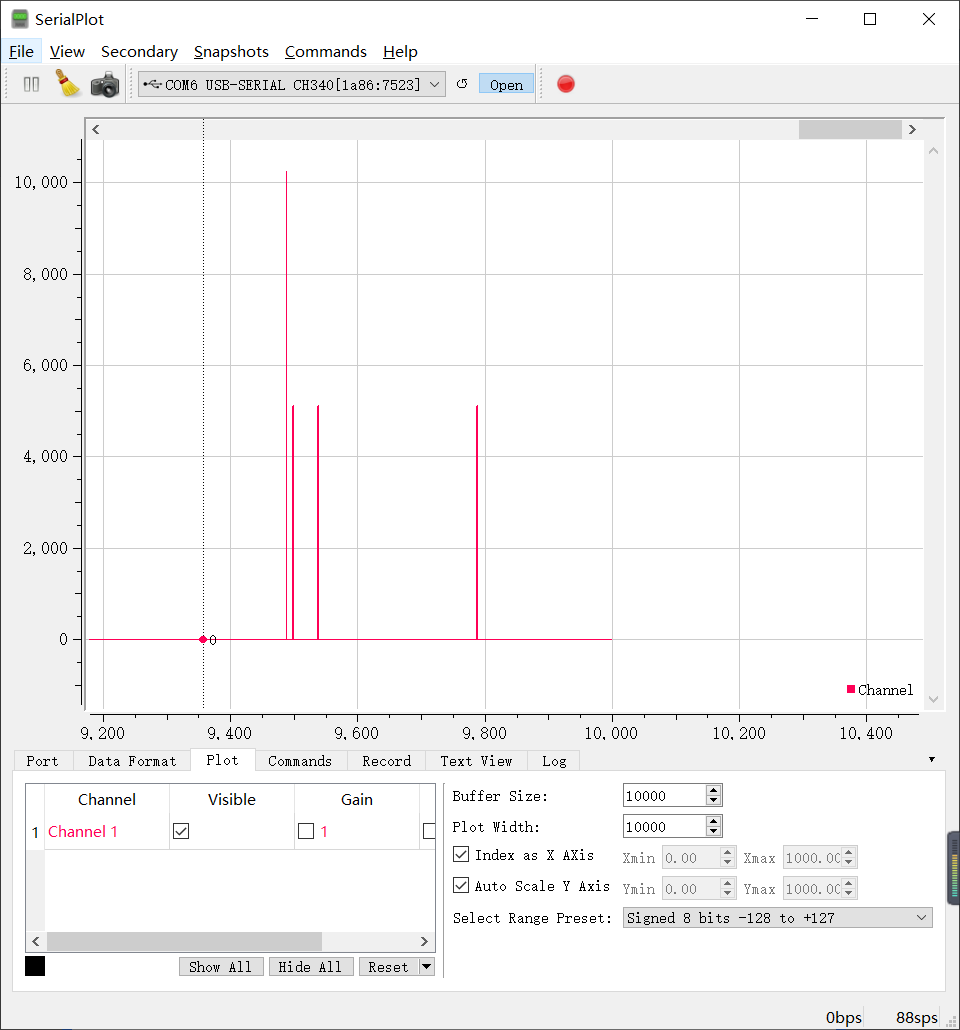Image resolution: width=960 pixels, height=1030 pixels.
Task: Take a snapshot with camera icon
Action: pos(104,84)
